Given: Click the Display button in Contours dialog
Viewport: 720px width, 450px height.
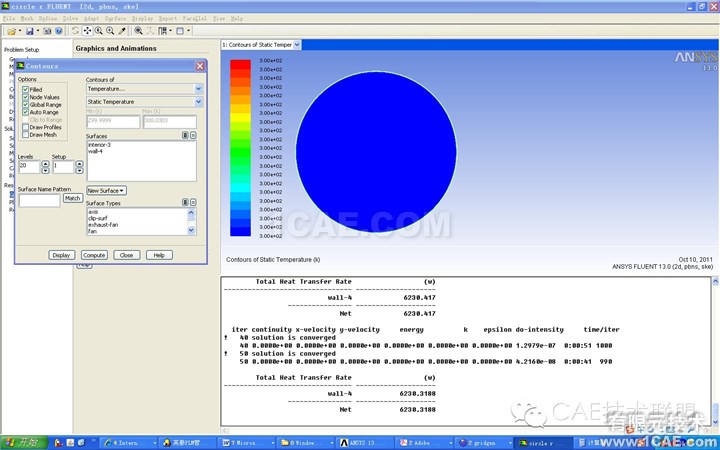Looking at the screenshot, I should click(x=62, y=255).
